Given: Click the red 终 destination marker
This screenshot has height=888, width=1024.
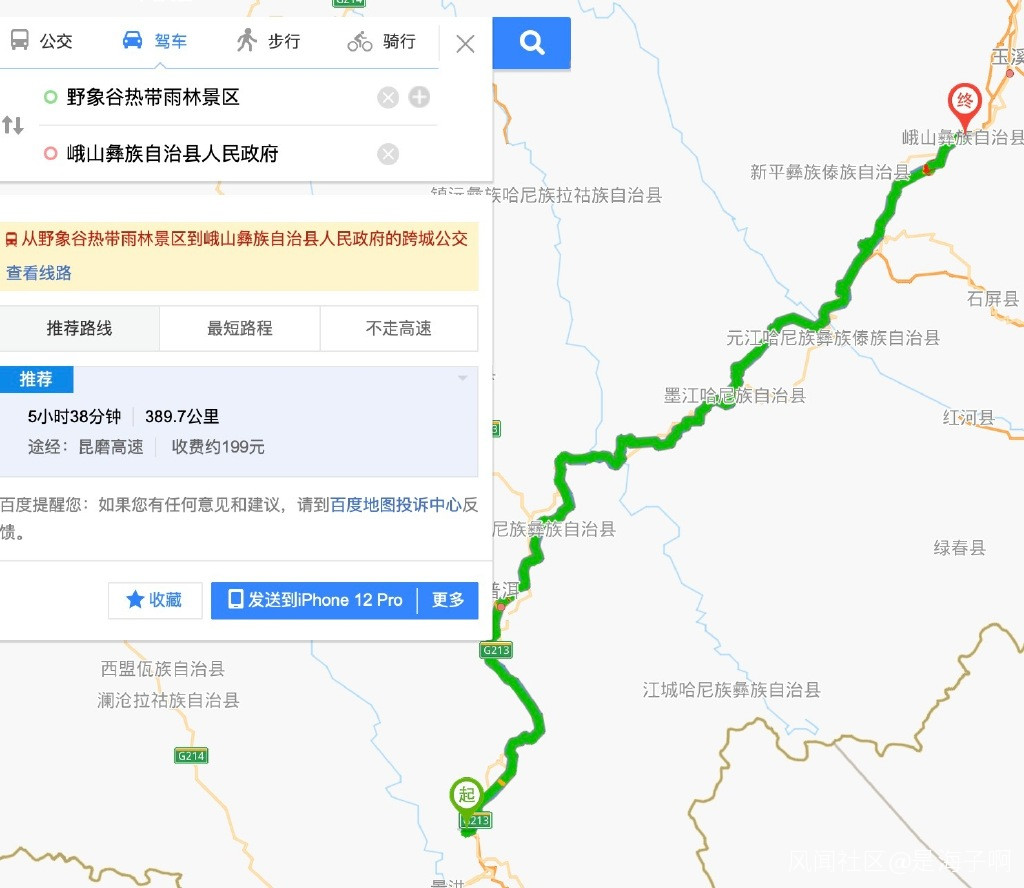Looking at the screenshot, I should point(965,103).
